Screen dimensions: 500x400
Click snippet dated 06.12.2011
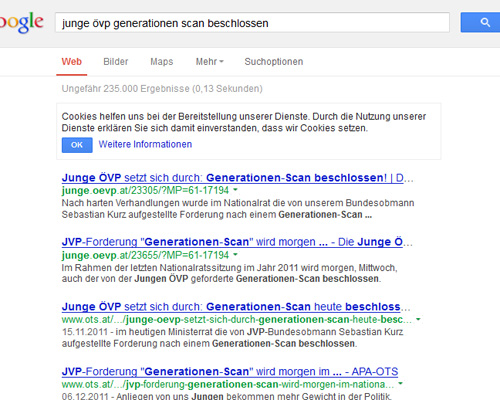227,396
